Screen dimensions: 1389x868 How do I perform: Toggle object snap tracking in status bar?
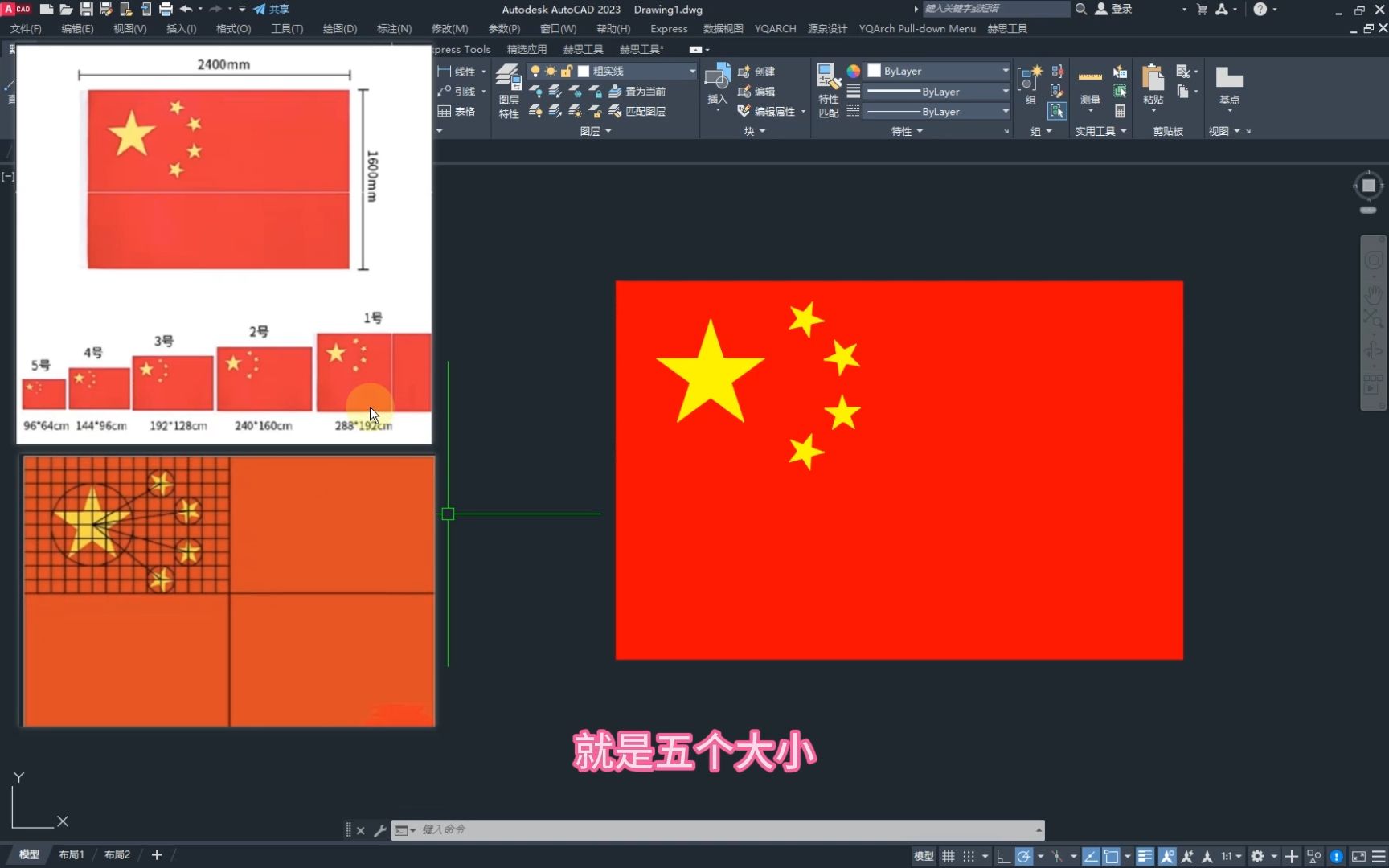pyautogui.click(x=1091, y=856)
